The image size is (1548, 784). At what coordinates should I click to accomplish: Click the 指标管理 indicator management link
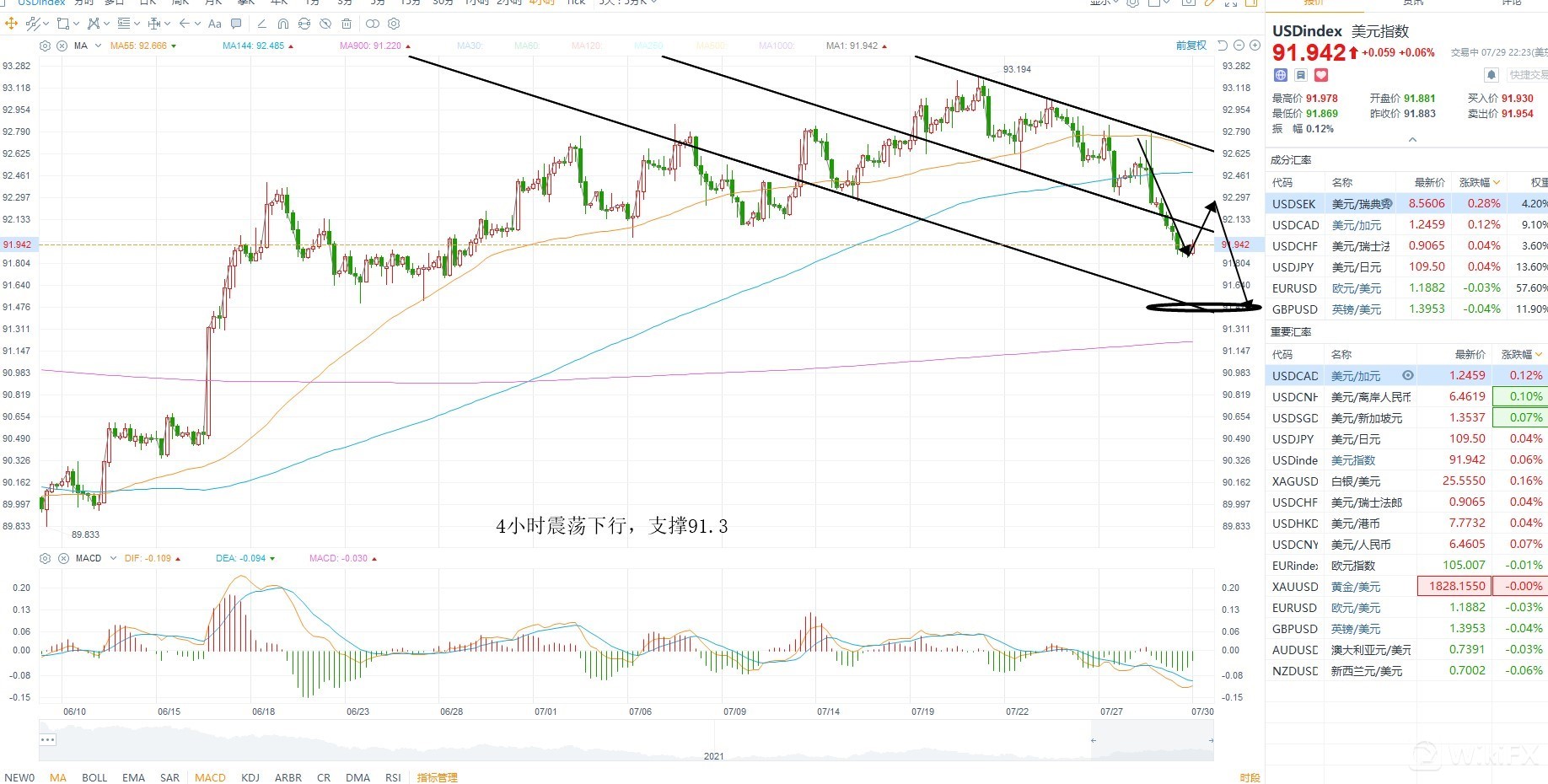pyautogui.click(x=437, y=777)
